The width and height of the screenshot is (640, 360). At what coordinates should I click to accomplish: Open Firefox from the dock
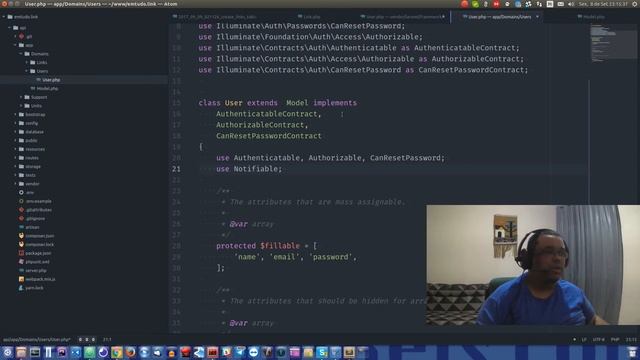point(130,352)
